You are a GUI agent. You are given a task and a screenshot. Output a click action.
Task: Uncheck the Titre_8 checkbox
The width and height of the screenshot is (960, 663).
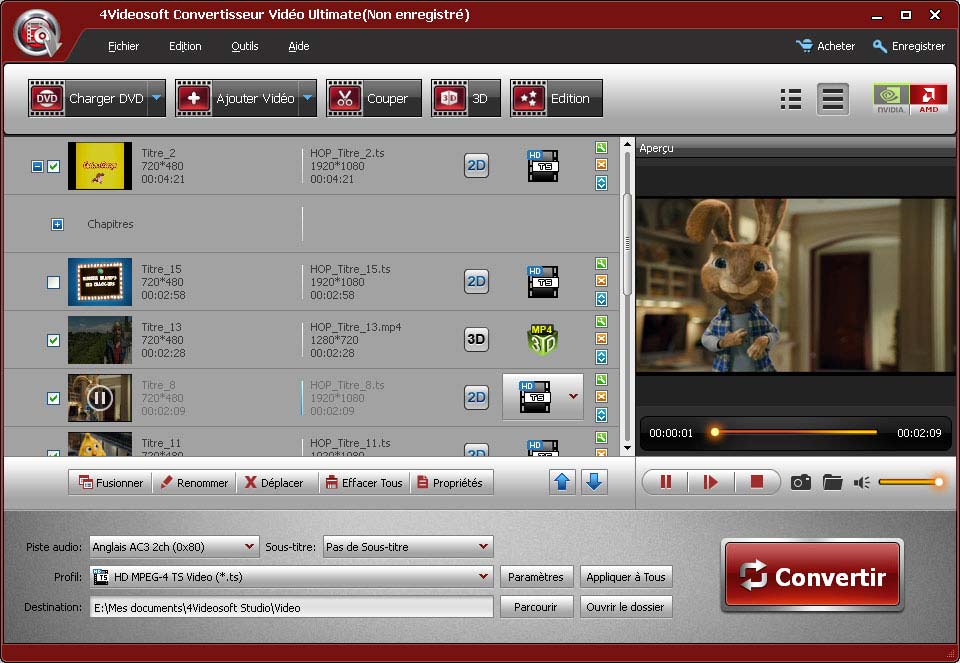coord(54,398)
